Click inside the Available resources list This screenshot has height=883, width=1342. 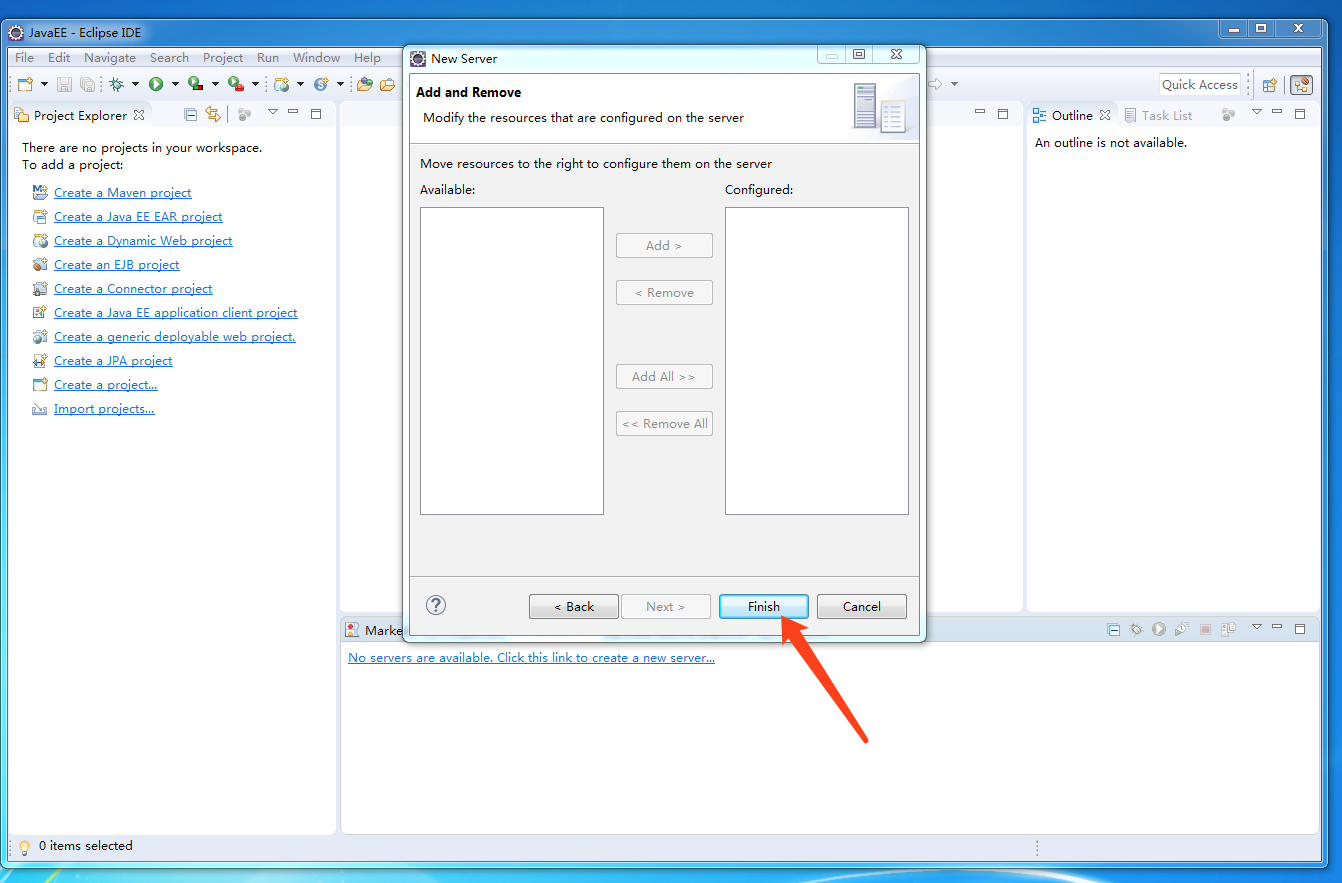click(512, 361)
